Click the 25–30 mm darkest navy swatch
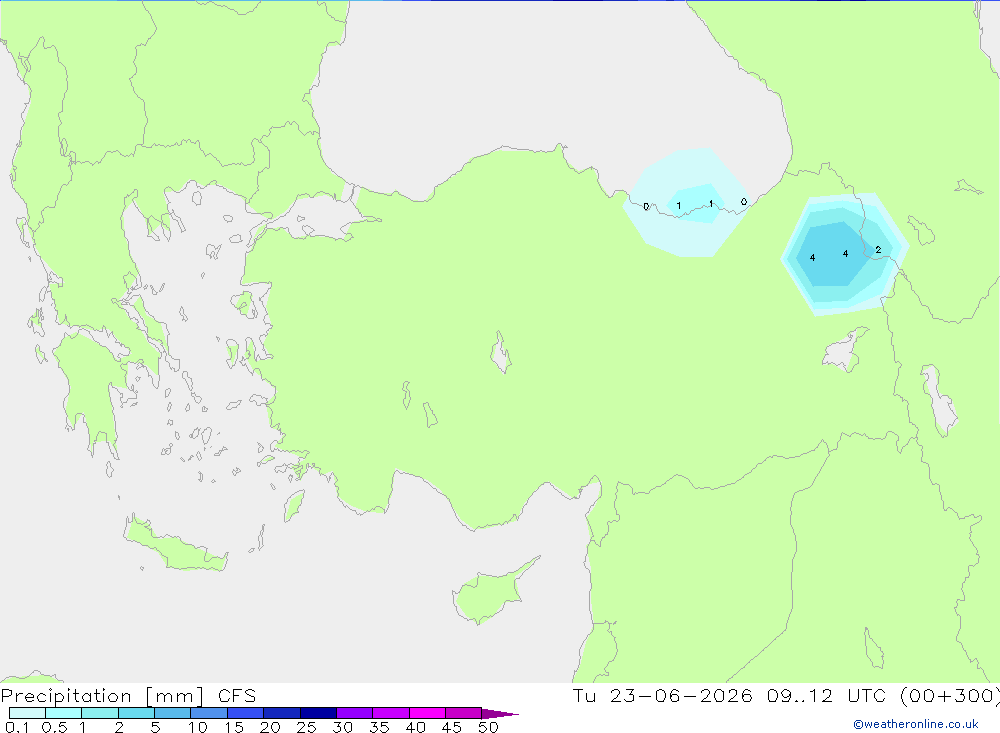This screenshot has height=733, width=1000. (318, 713)
